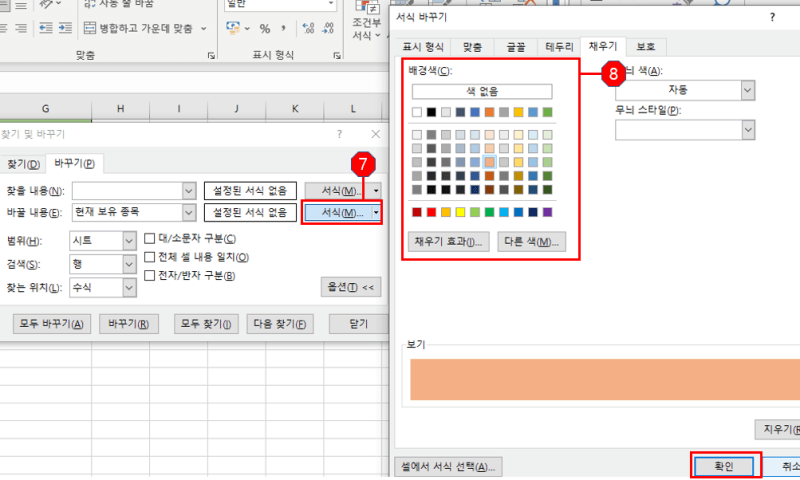Click 바꿀 내용 field containing 현재 보유 종목
This screenshot has width=800, height=480.
click(128, 212)
